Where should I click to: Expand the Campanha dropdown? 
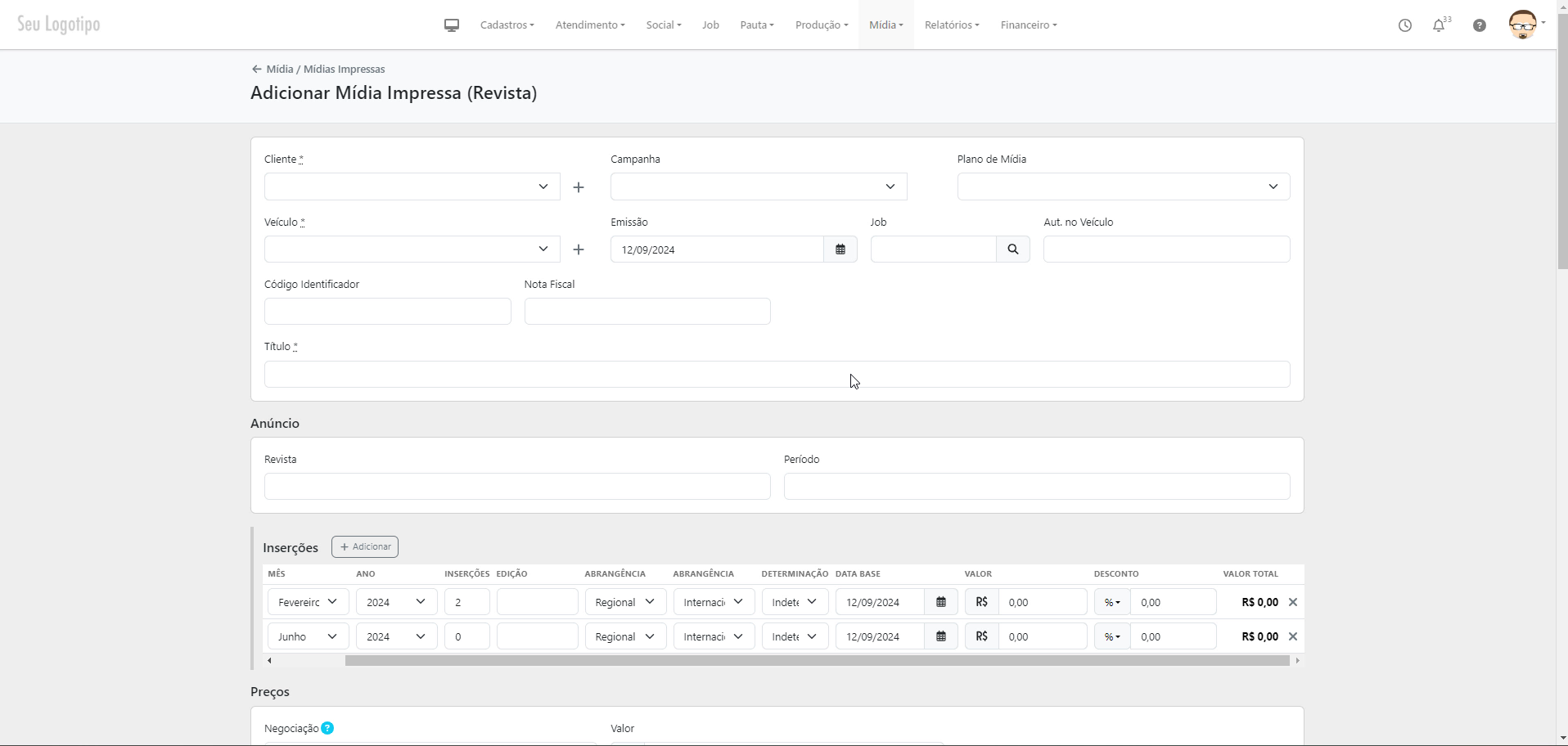pyautogui.click(x=758, y=186)
